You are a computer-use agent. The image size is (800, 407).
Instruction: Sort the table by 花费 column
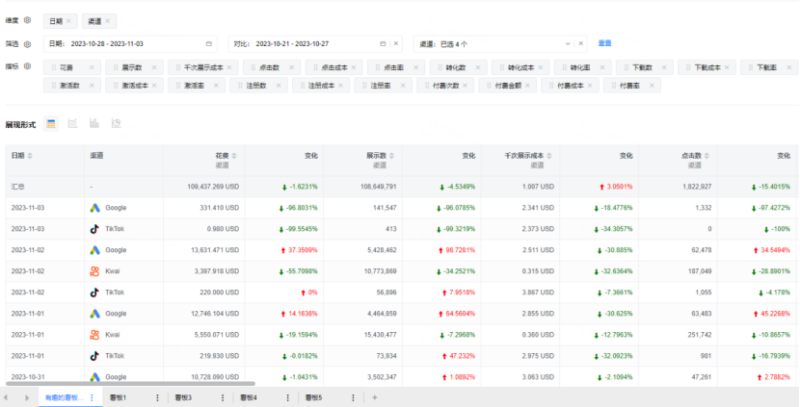[x=234, y=156]
